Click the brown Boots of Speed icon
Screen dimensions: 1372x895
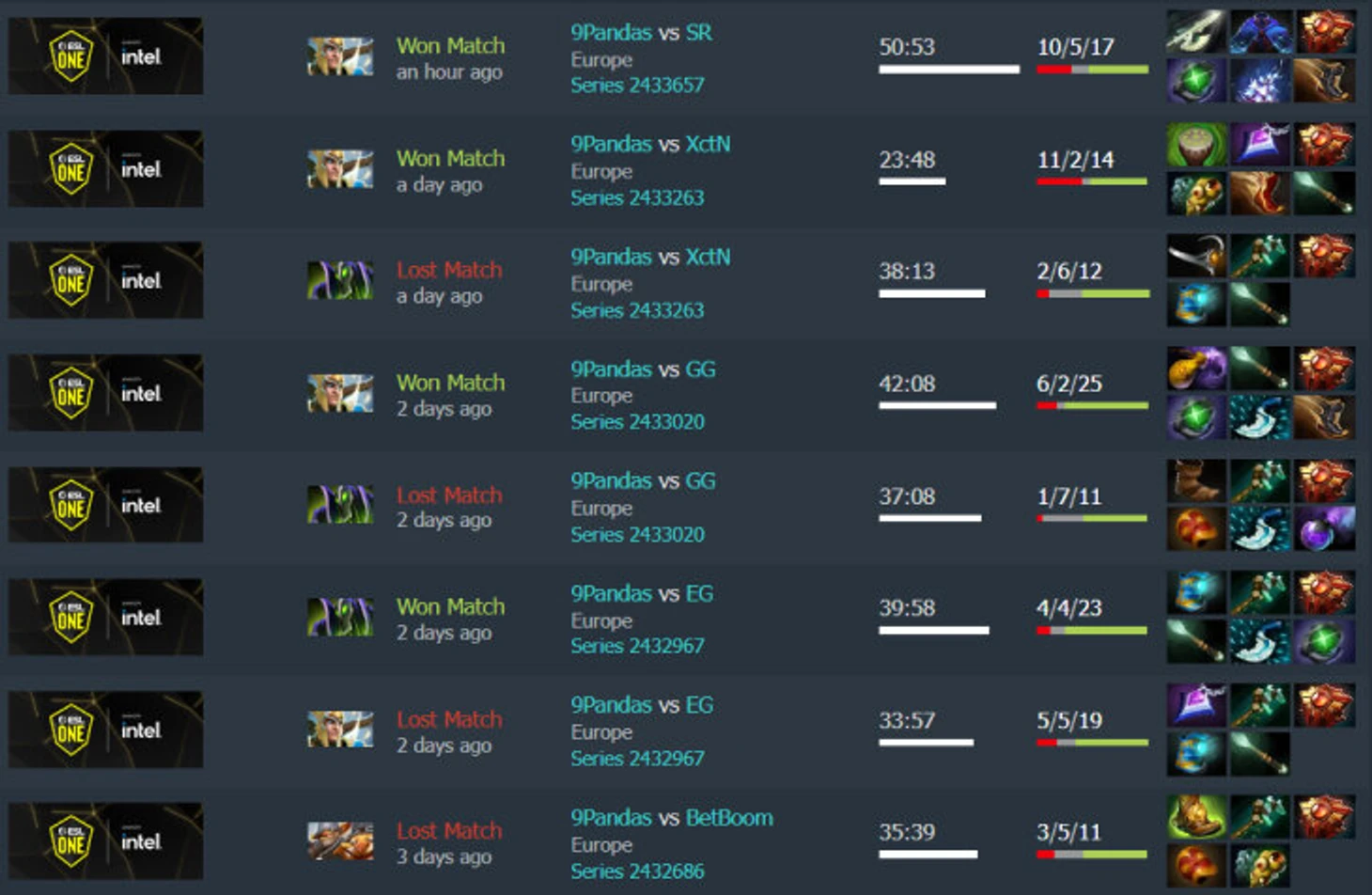[1196, 481]
